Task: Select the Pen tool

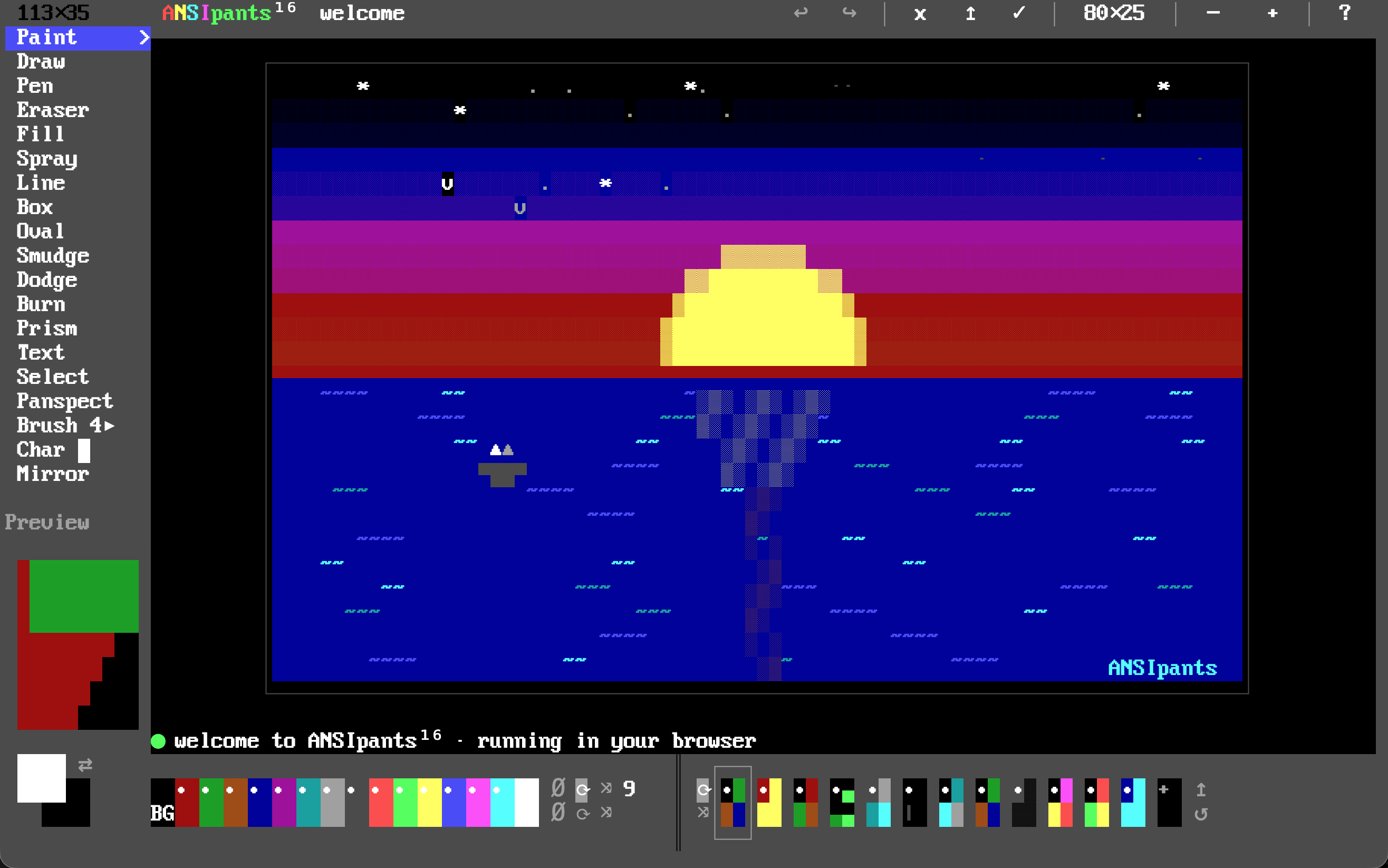Action: pyautogui.click(x=35, y=85)
